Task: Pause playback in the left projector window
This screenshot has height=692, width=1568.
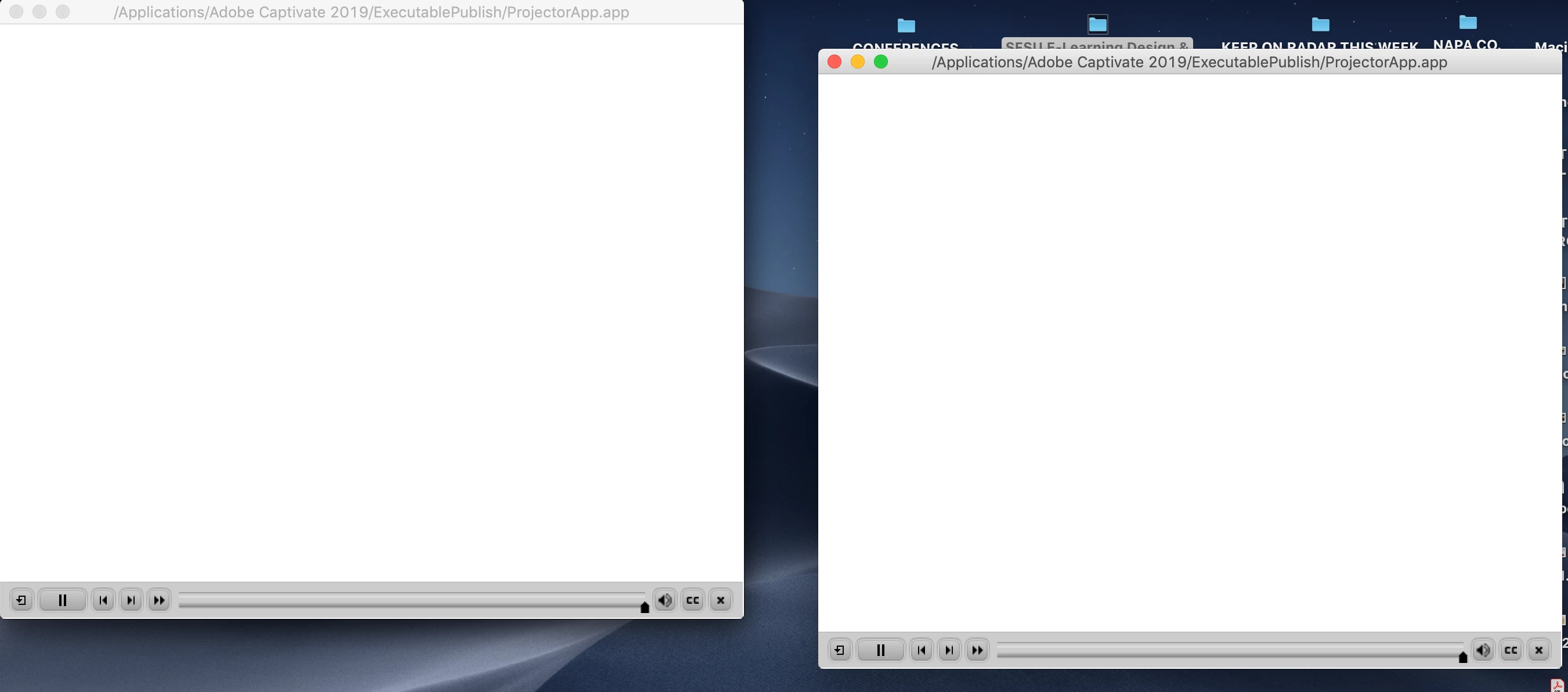Action: coord(62,601)
